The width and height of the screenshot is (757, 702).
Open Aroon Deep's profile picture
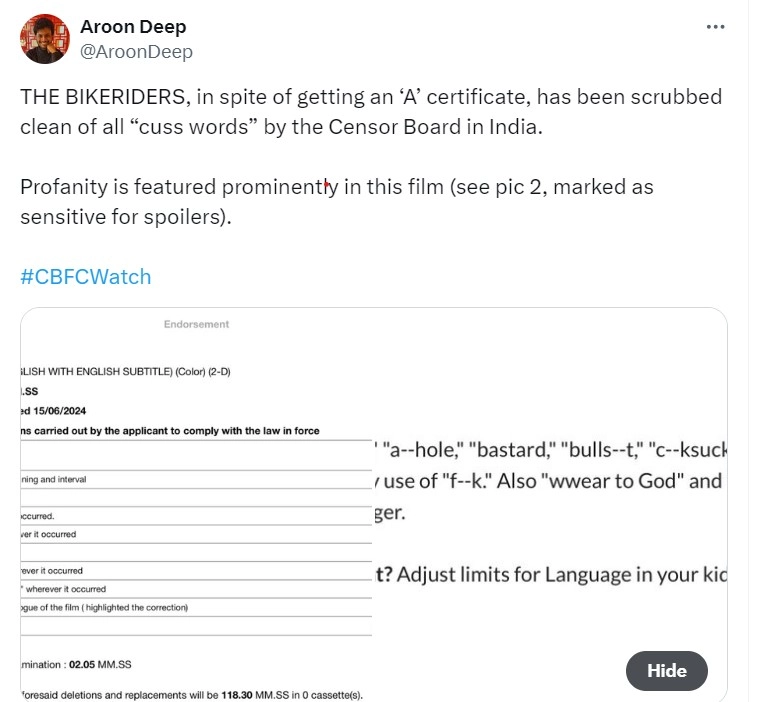[x=44, y=39]
